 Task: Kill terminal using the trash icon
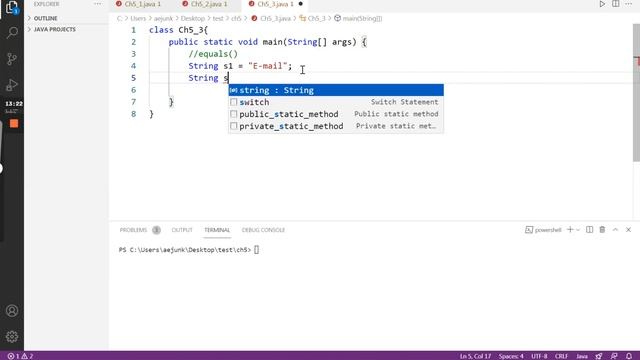(x=602, y=230)
